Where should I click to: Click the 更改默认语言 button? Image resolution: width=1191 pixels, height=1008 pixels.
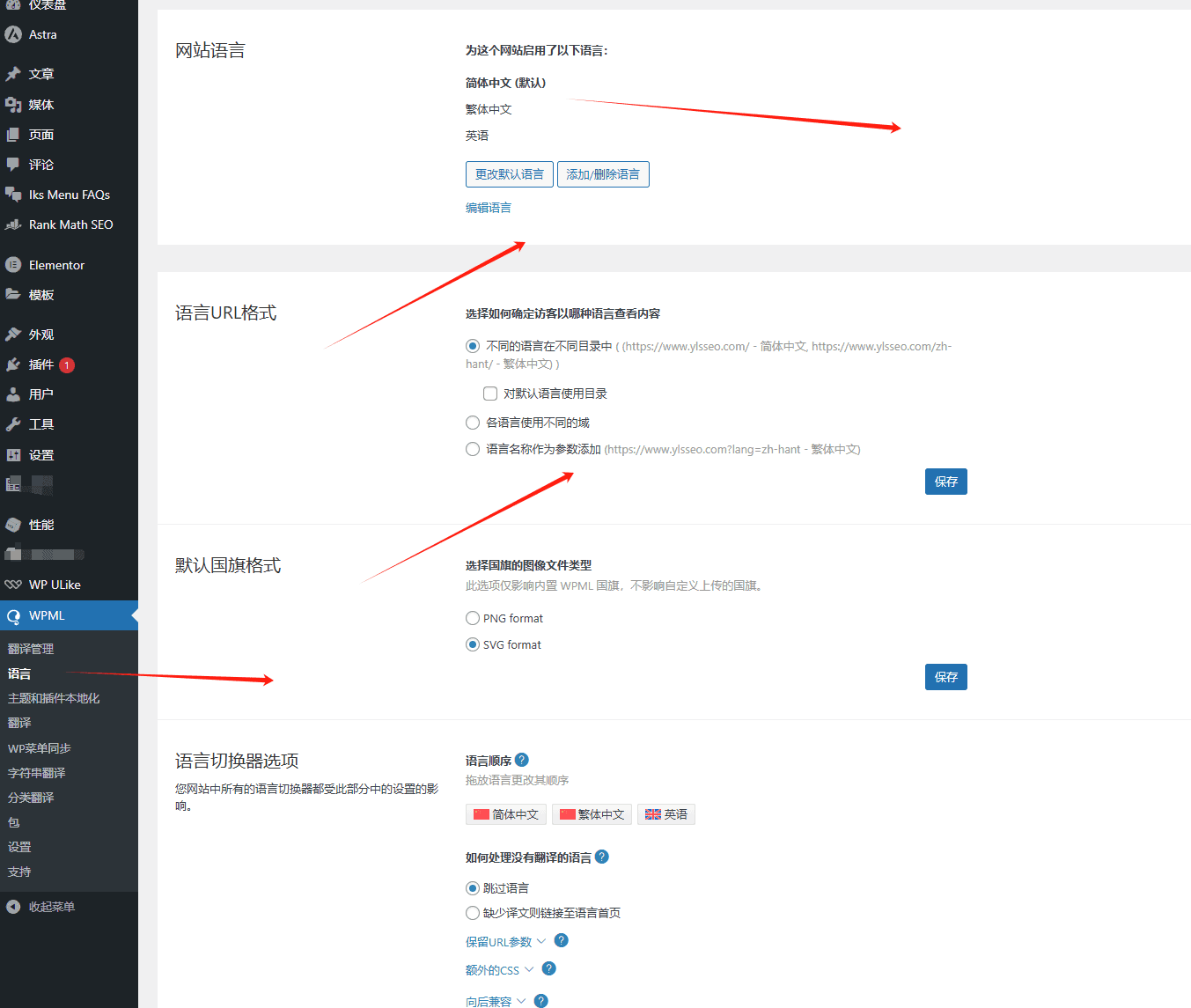[510, 174]
